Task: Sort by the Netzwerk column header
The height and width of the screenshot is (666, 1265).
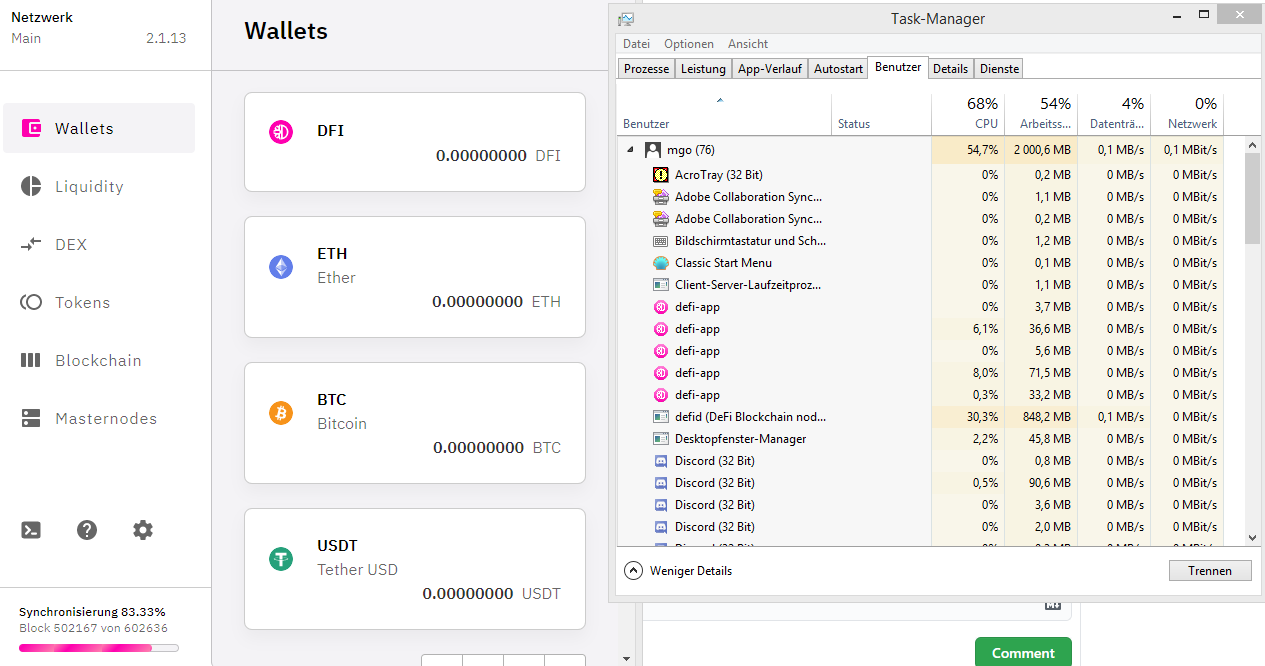Action: tap(1187, 114)
